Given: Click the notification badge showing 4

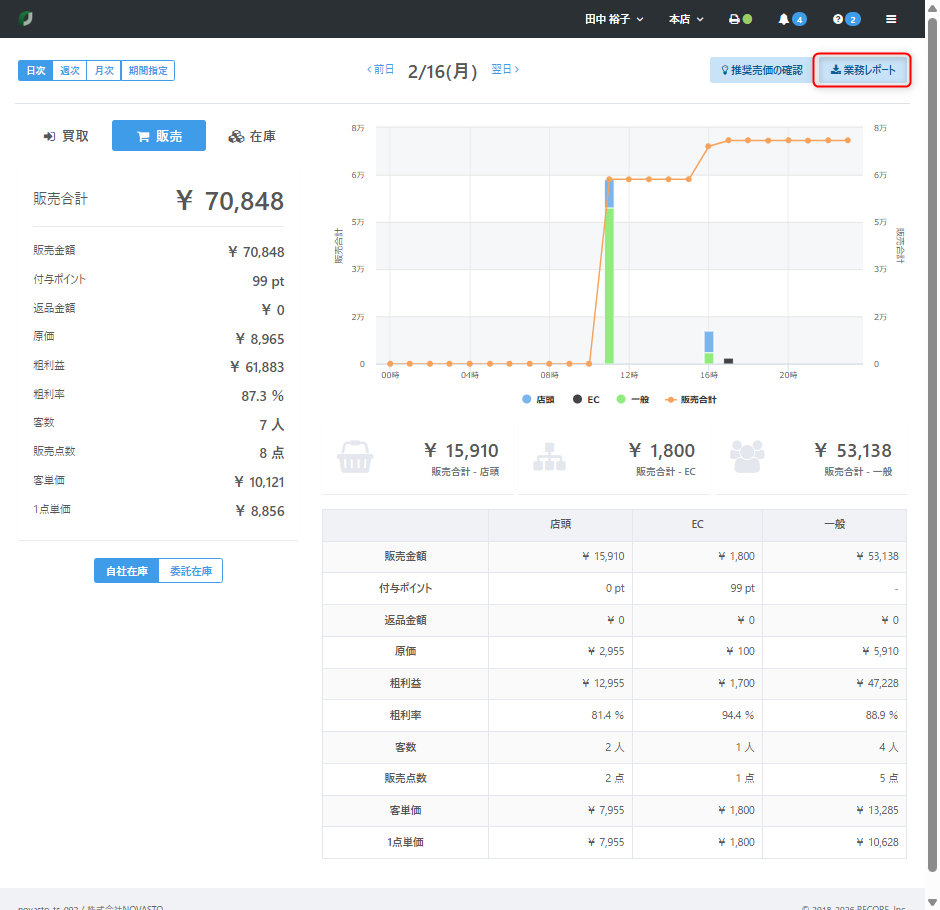Looking at the screenshot, I should coord(799,20).
